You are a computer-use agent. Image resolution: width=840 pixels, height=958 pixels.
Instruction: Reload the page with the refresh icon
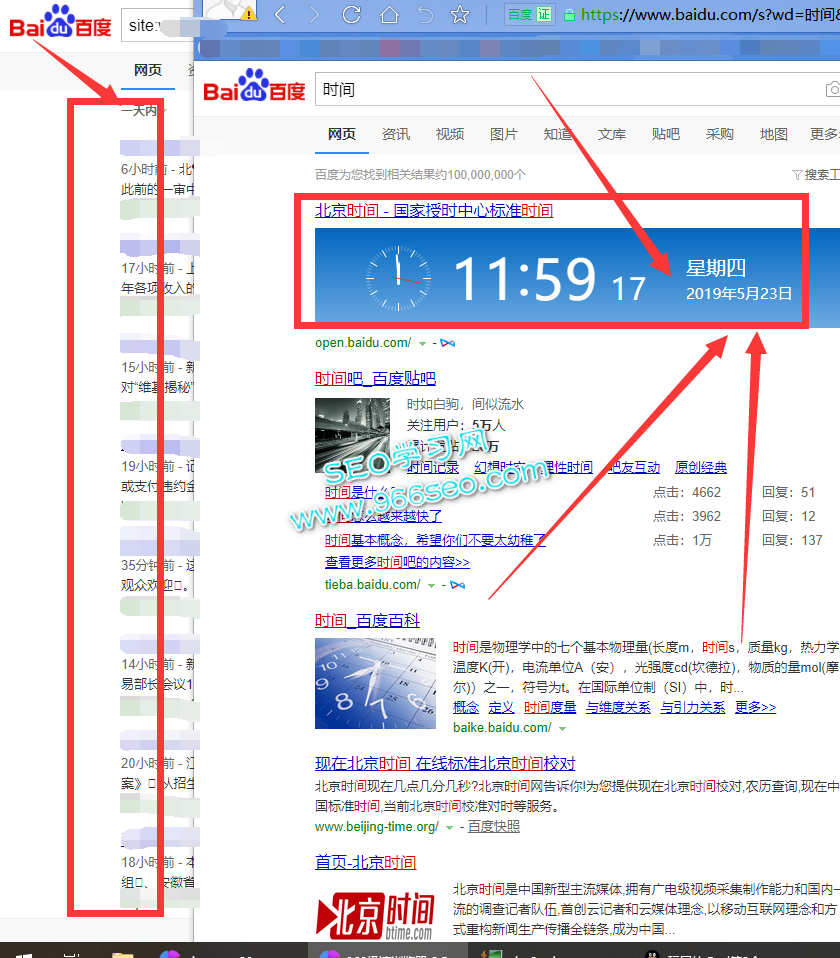[351, 13]
